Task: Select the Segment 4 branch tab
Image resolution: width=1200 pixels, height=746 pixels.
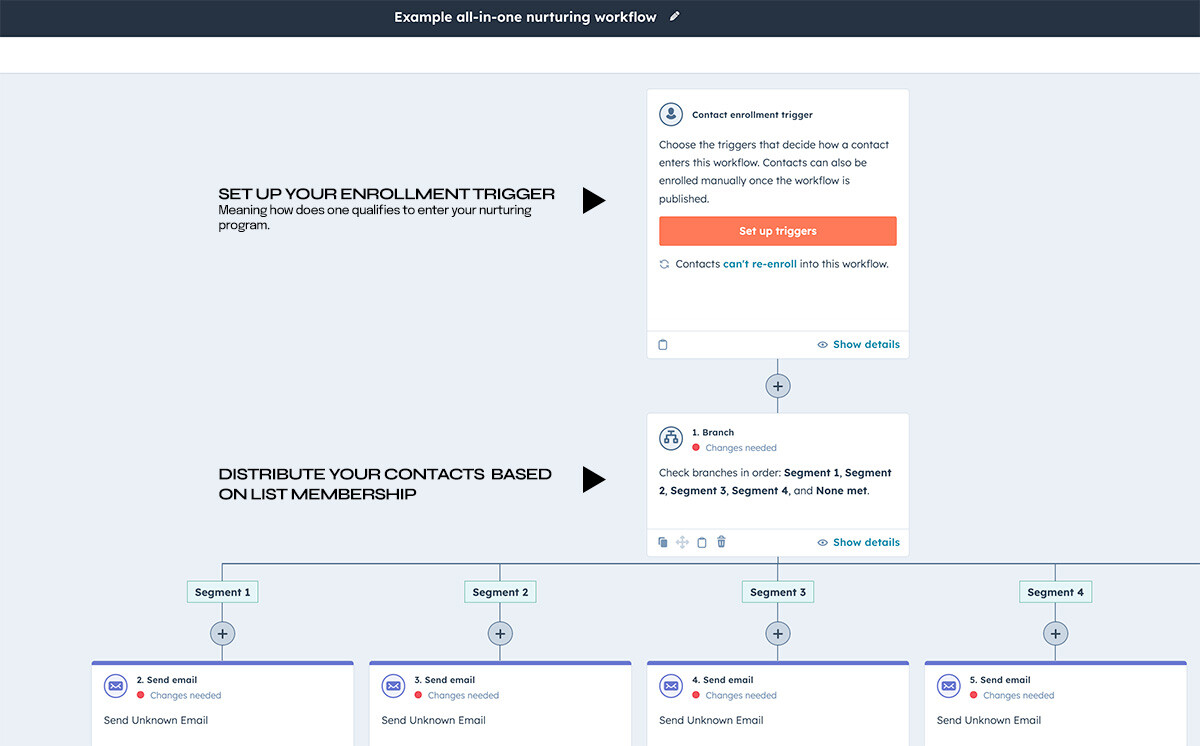Action: tap(1055, 591)
